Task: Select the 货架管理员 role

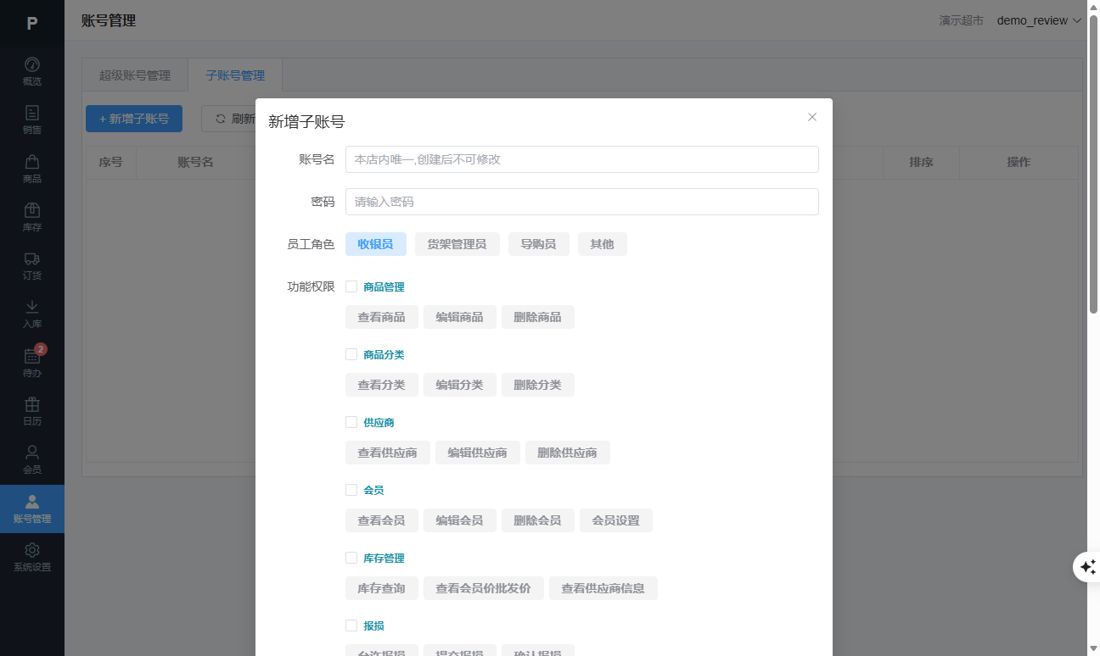Action: click(x=457, y=244)
